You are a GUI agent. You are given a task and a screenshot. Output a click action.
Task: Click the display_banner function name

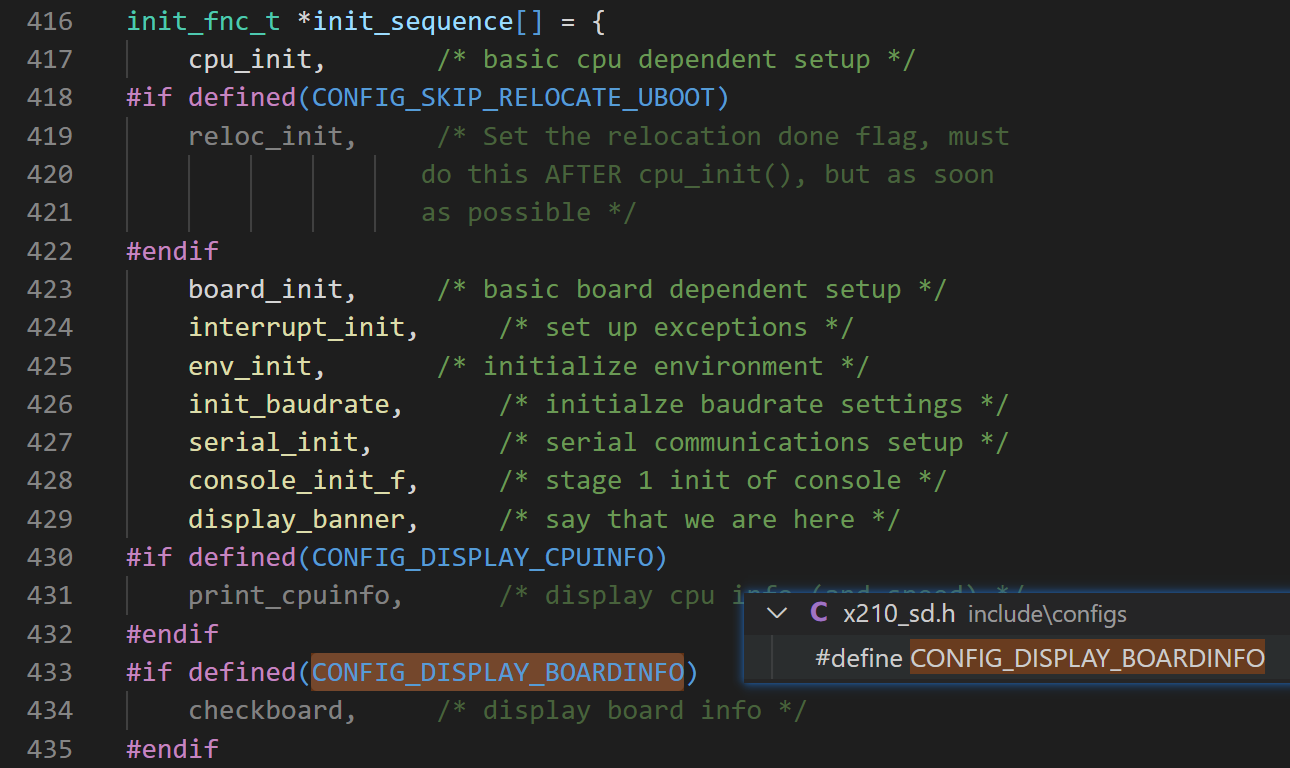pyautogui.click(x=296, y=519)
